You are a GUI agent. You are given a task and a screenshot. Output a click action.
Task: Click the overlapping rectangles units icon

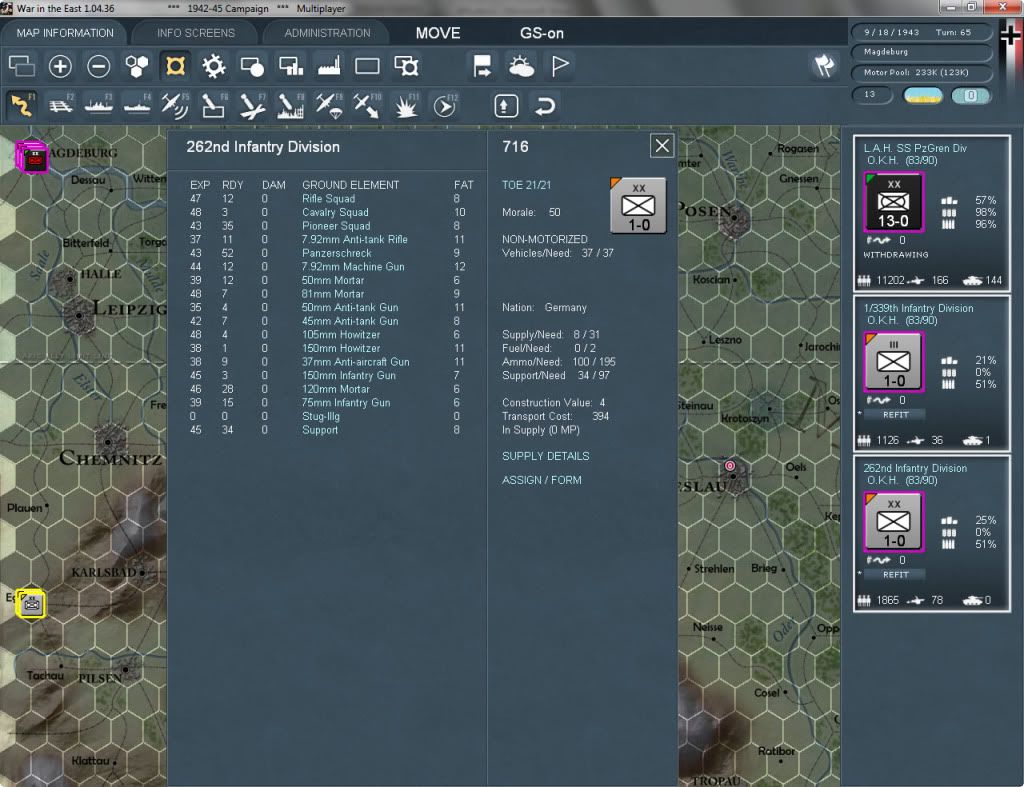tap(22, 66)
